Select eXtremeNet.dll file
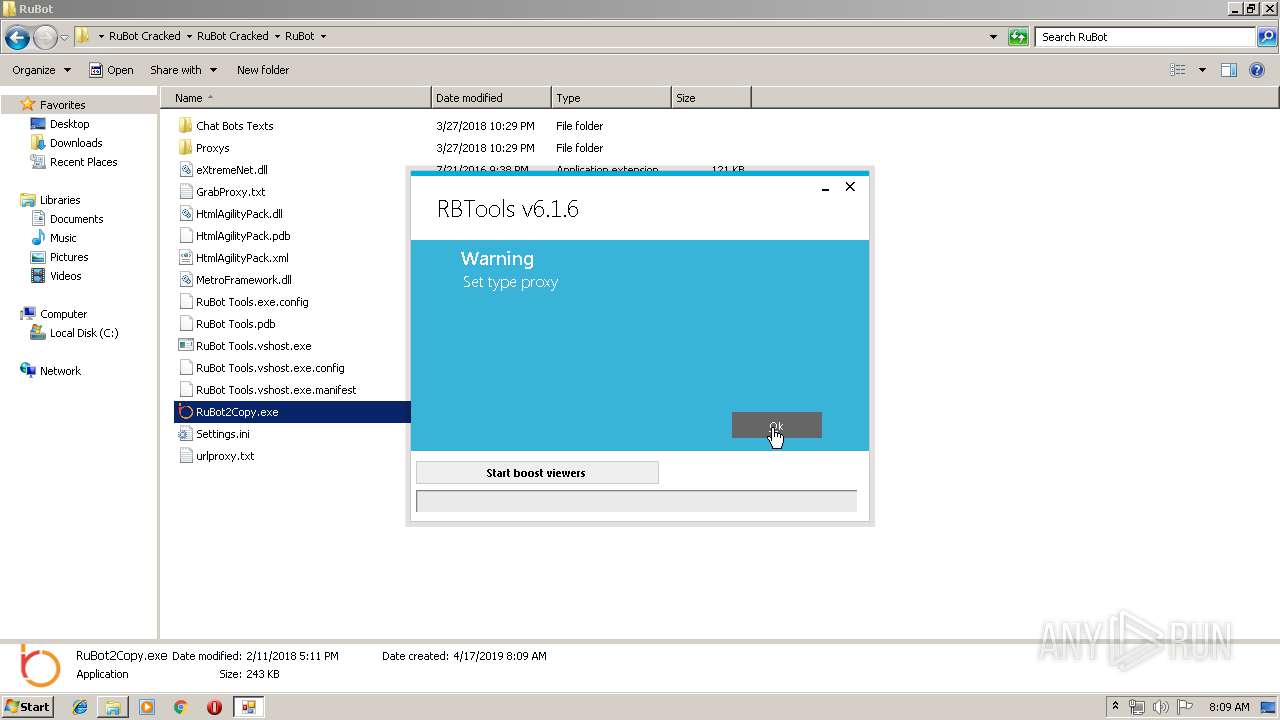Screen dimensions: 1280x720 (231, 170)
